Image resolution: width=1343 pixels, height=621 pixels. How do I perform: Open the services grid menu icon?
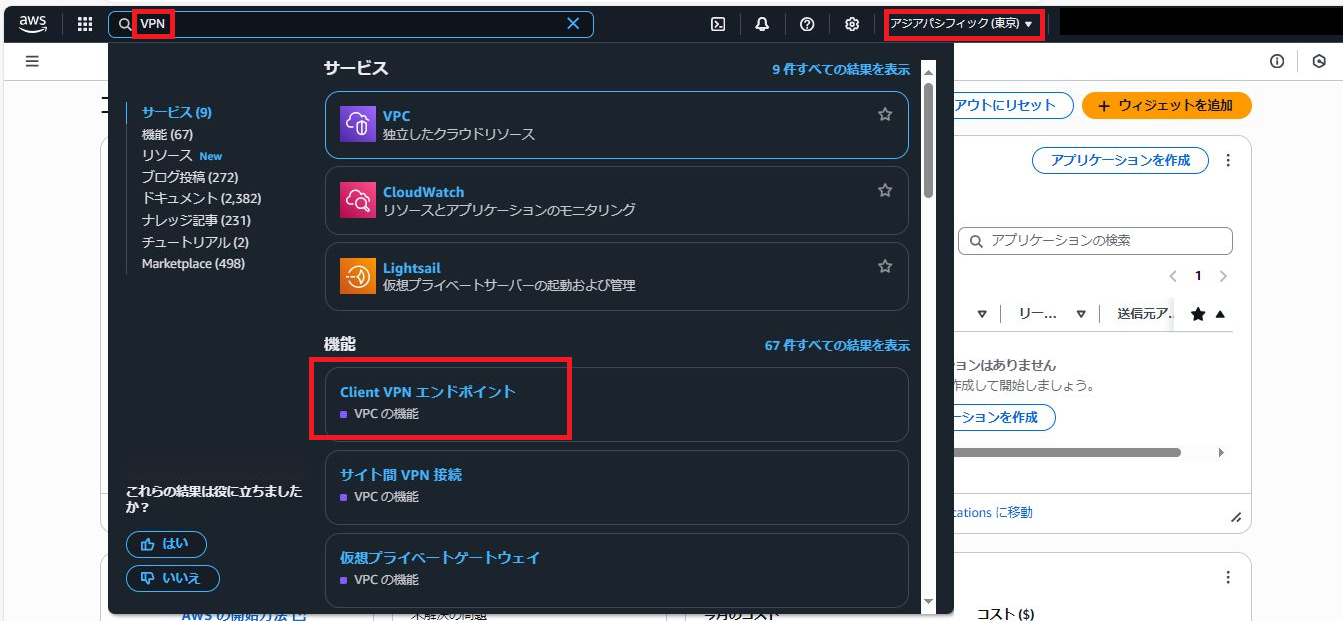(x=85, y=24)
